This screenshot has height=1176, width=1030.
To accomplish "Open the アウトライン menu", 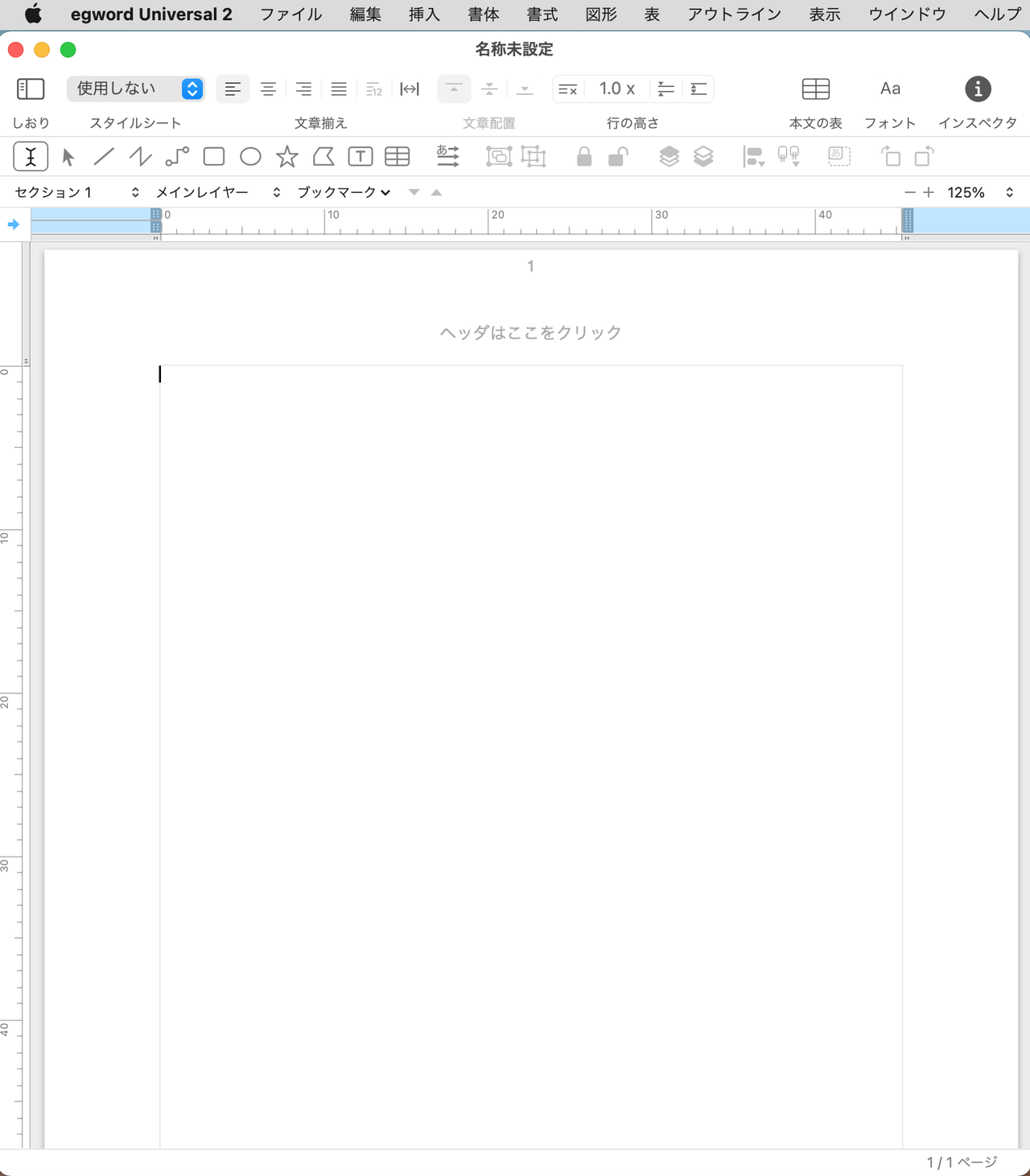I will (734, 14).
